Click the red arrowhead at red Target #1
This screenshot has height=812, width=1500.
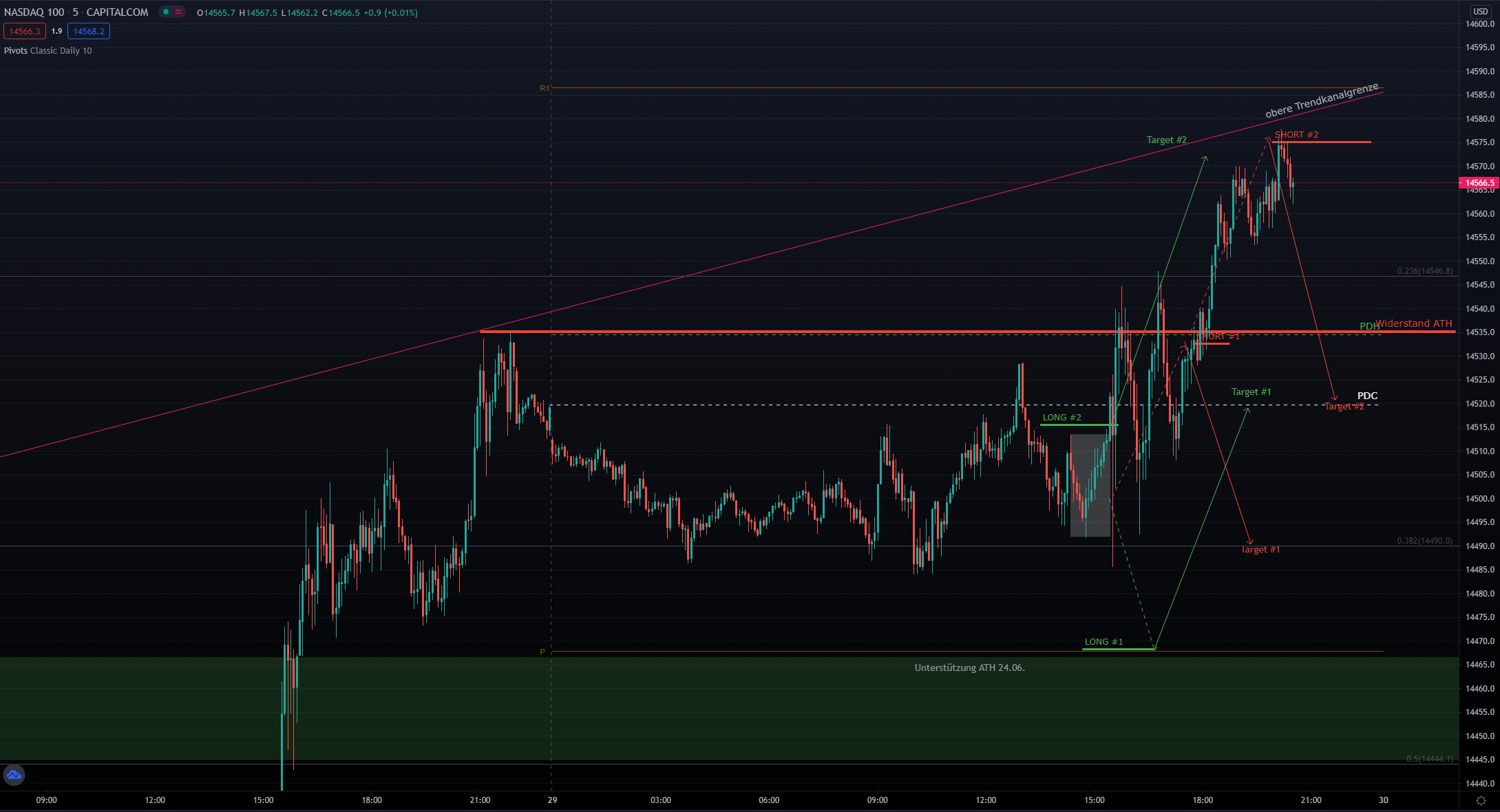(1250, 542)
